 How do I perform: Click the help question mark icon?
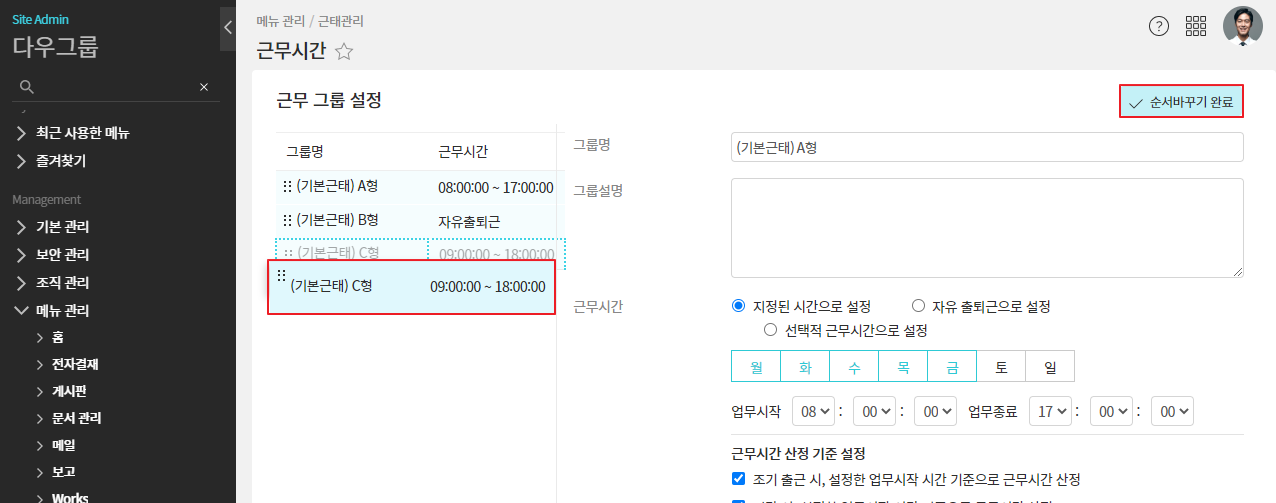pyautogui.click(x=1159, y=26)
